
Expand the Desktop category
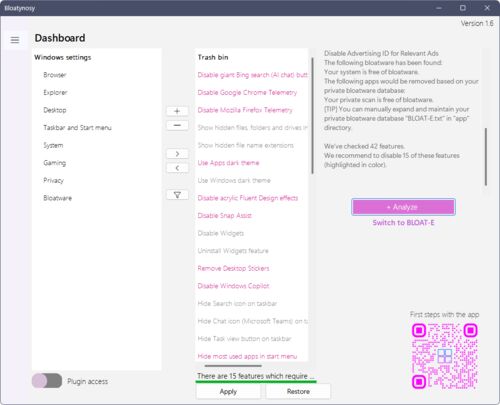55,110
